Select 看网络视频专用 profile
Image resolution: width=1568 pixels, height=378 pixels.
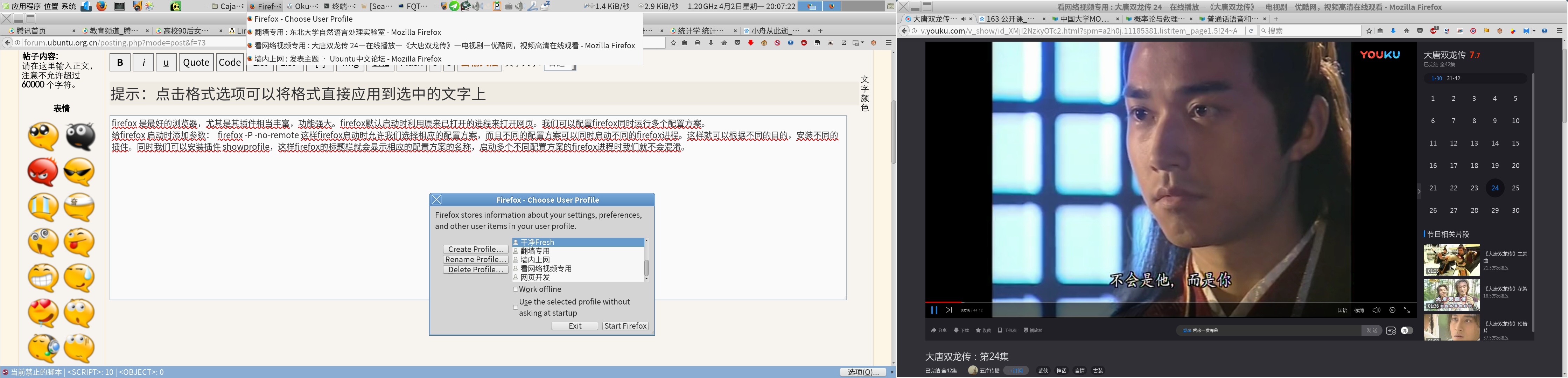coord(578,268)
